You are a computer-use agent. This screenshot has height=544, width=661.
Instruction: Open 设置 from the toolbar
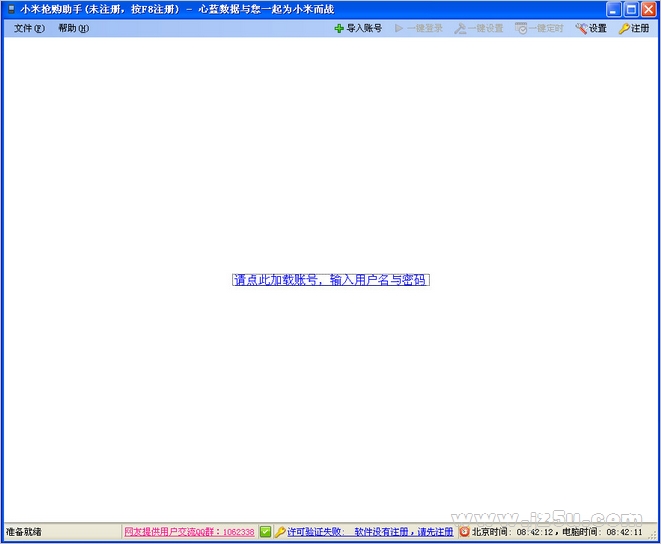pos(591,28)
